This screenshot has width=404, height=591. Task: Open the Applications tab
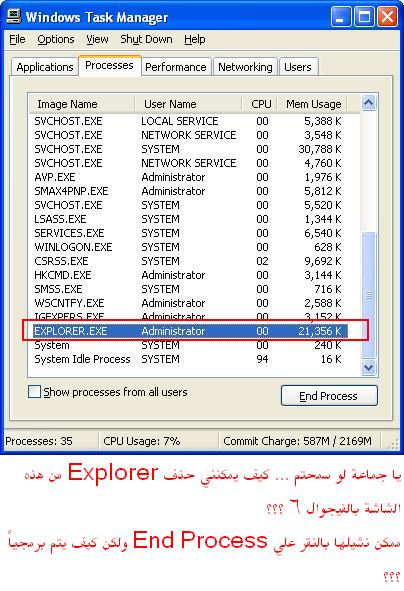click(45, 67)
